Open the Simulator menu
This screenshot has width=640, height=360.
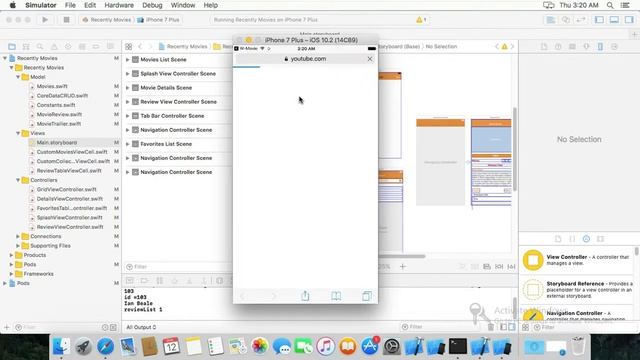pos(41,5)
